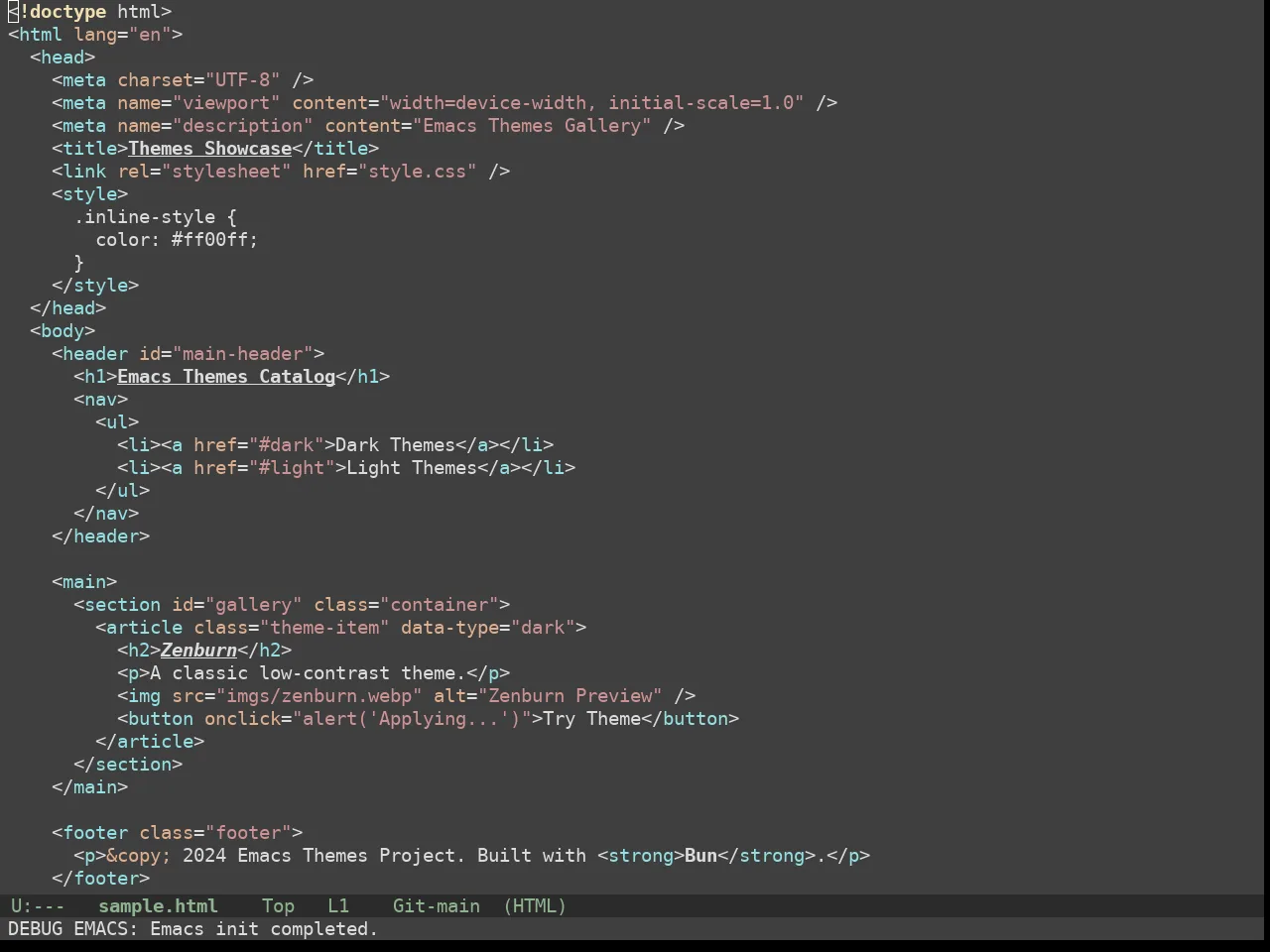
Task: Click the title text Themes Showcase
Action: pyautogui.click(x=210, y=149)
